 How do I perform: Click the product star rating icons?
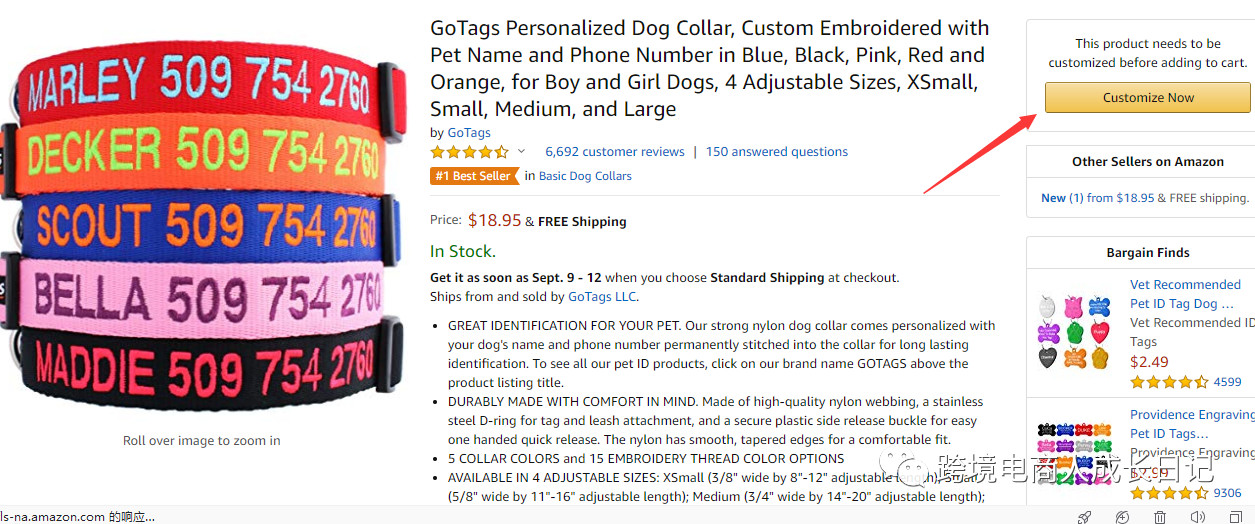(469, 152)
